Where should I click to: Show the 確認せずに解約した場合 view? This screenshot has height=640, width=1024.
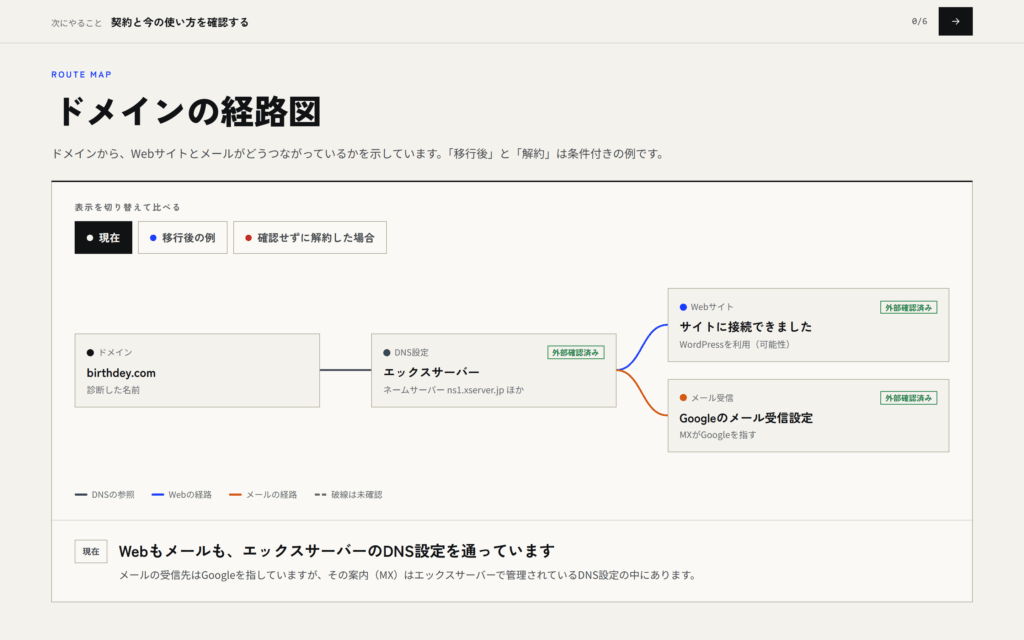tap(310, 238)
